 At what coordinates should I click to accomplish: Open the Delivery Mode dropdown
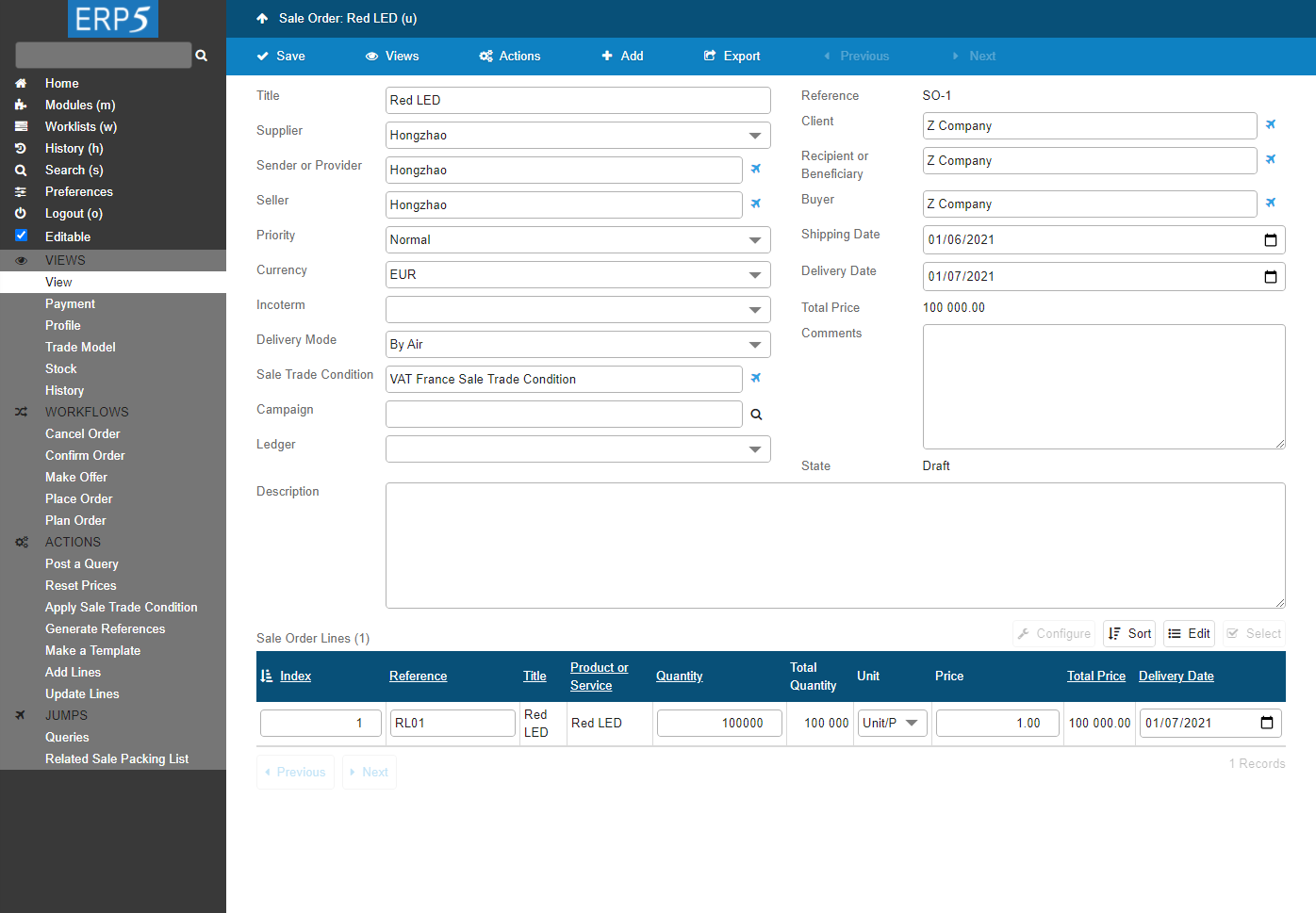(x=578, y=344)
